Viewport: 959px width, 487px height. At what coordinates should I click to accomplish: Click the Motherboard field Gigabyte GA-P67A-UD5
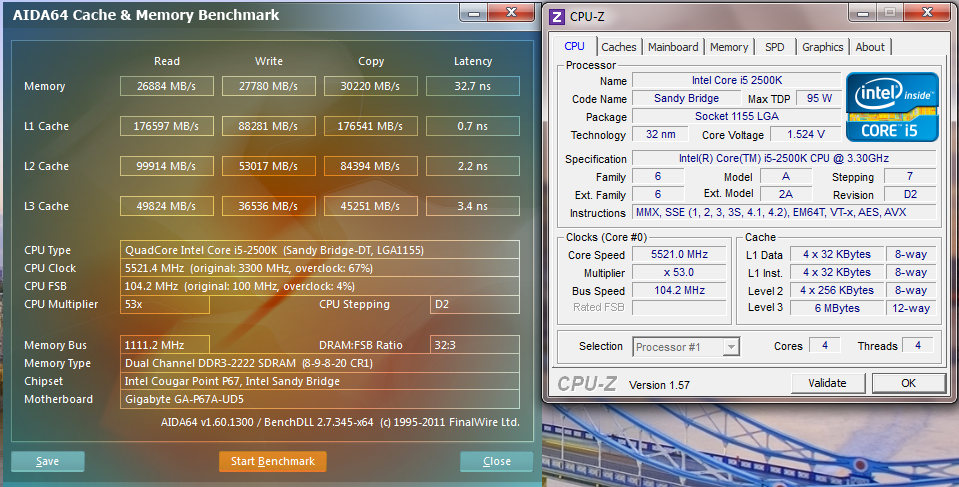coord(320,399)
